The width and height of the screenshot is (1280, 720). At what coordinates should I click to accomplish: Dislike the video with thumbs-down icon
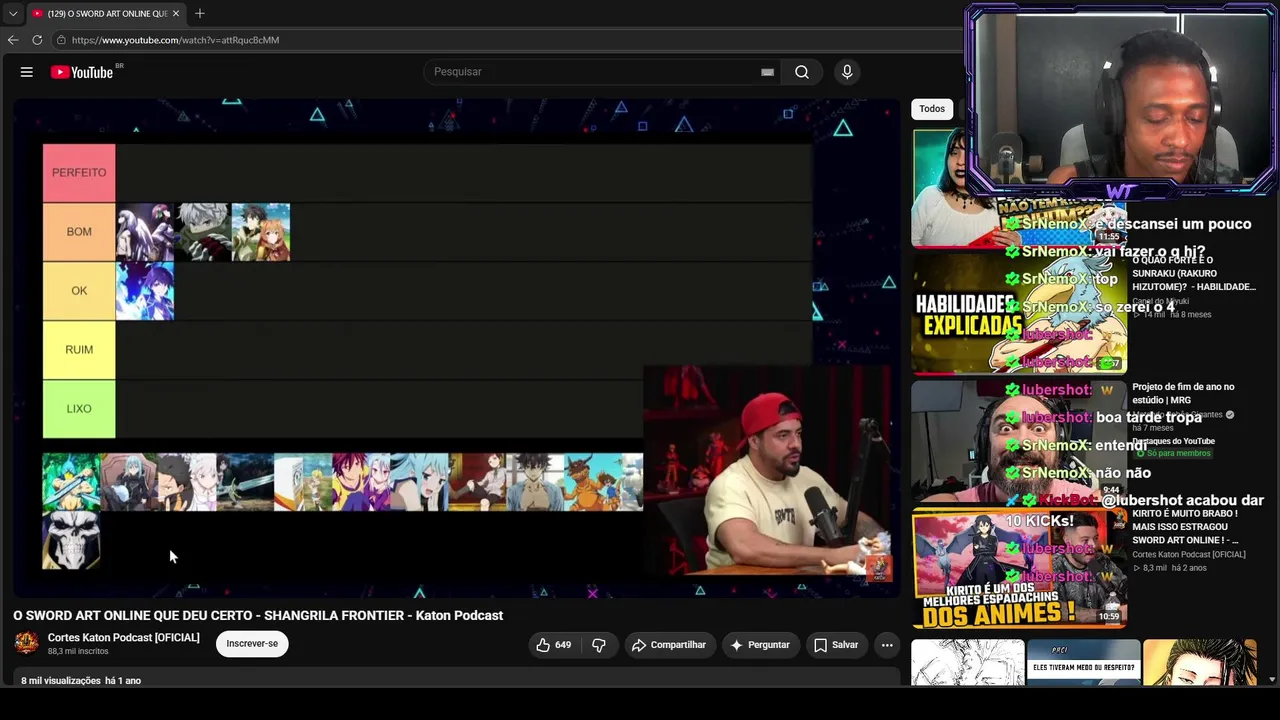[599, 645]
